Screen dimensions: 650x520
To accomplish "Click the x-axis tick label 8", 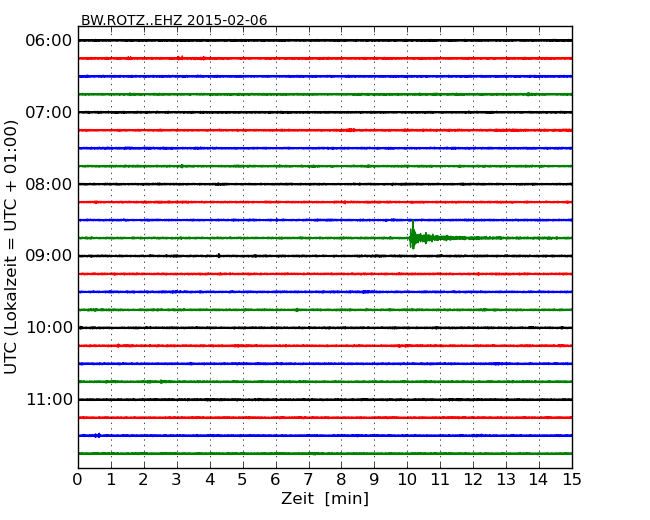I will [x=341, y=479].
